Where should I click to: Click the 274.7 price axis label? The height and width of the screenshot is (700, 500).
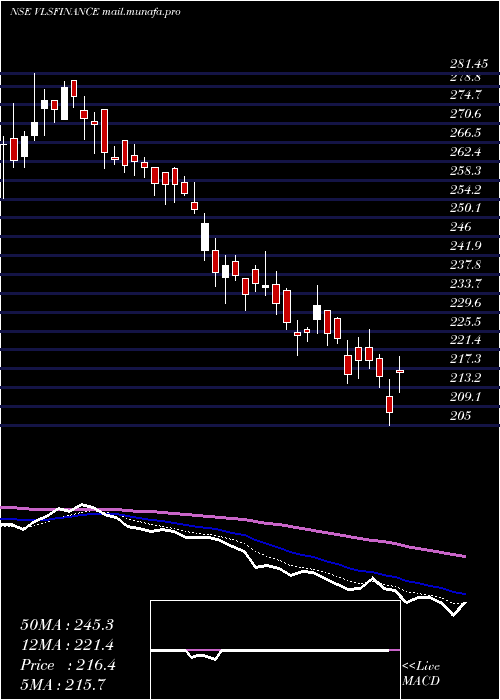tap(466, 95)
